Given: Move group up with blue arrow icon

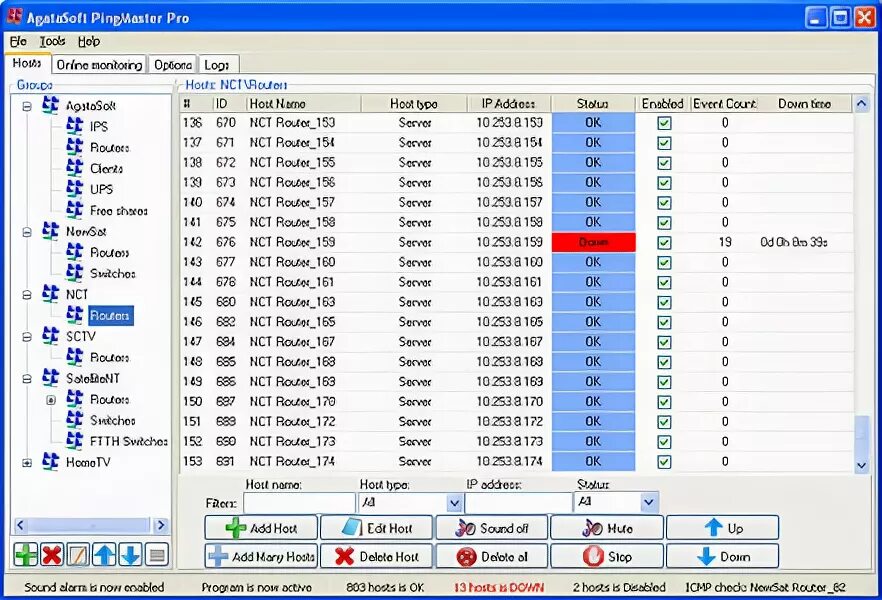Looking at the screenshot, I should [104, 555].
